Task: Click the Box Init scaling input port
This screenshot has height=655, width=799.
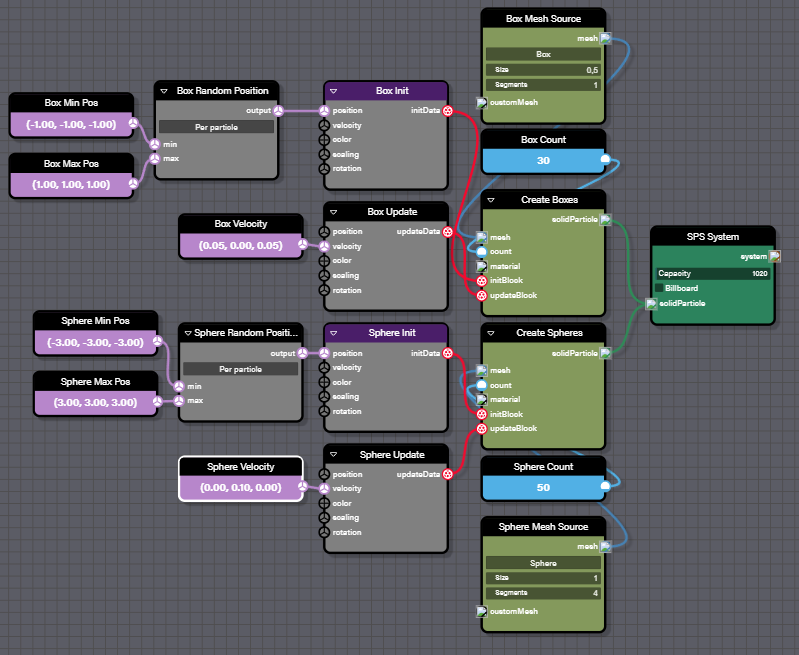Action: coord(324,154)
